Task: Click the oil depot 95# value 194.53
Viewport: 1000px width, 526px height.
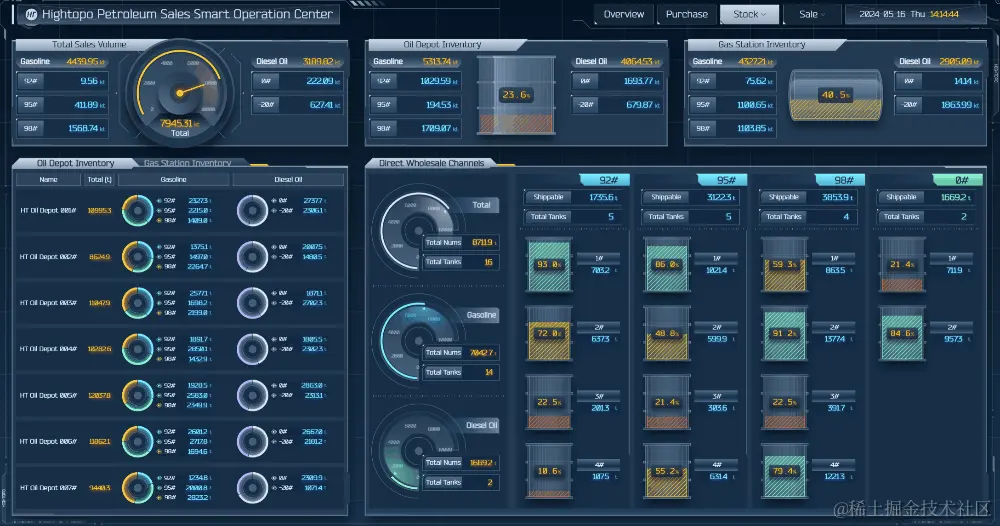Action: [439, 105]
